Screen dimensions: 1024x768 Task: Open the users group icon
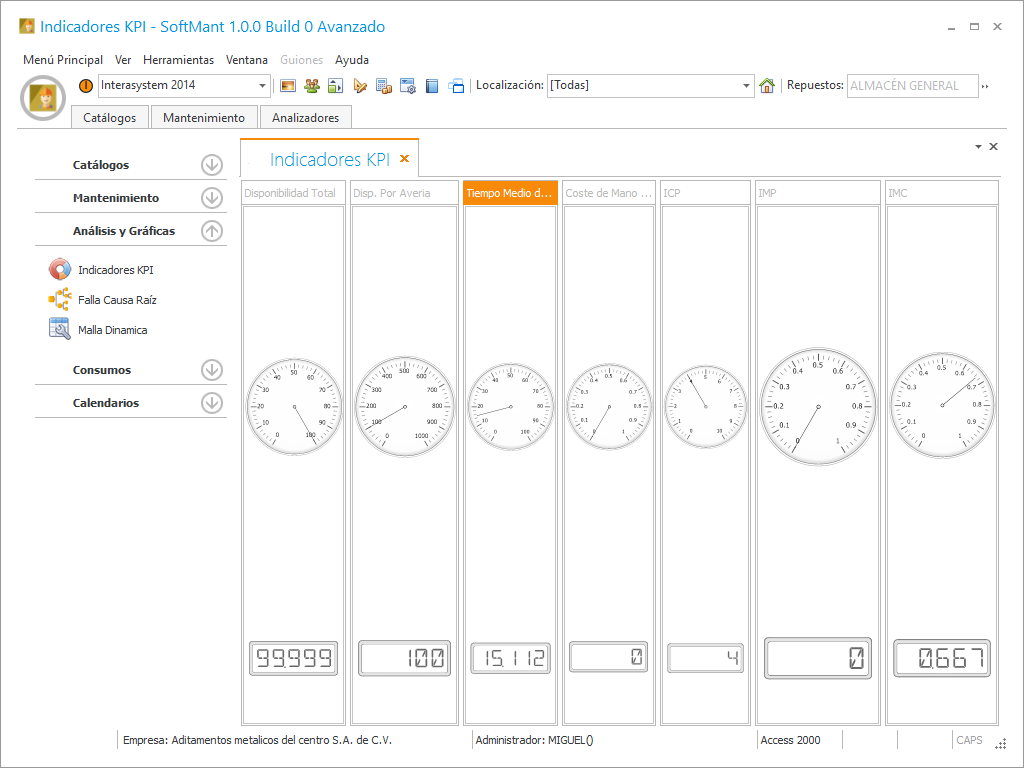[312, 86]
